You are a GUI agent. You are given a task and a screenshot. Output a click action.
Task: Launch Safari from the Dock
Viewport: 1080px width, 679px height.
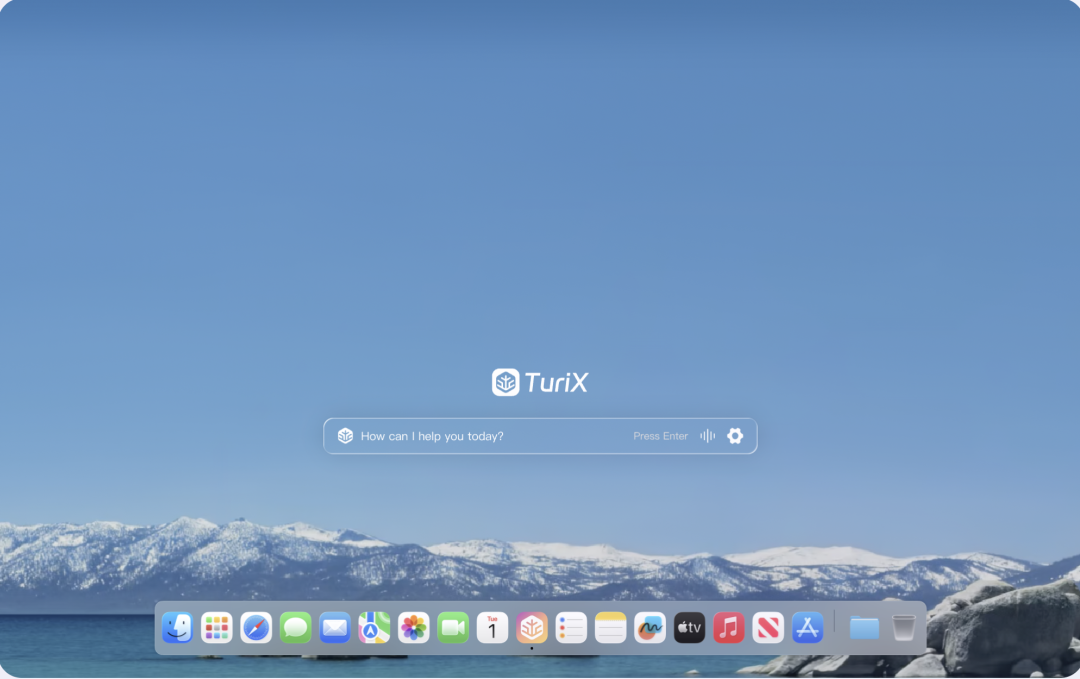tap(256, 628)
